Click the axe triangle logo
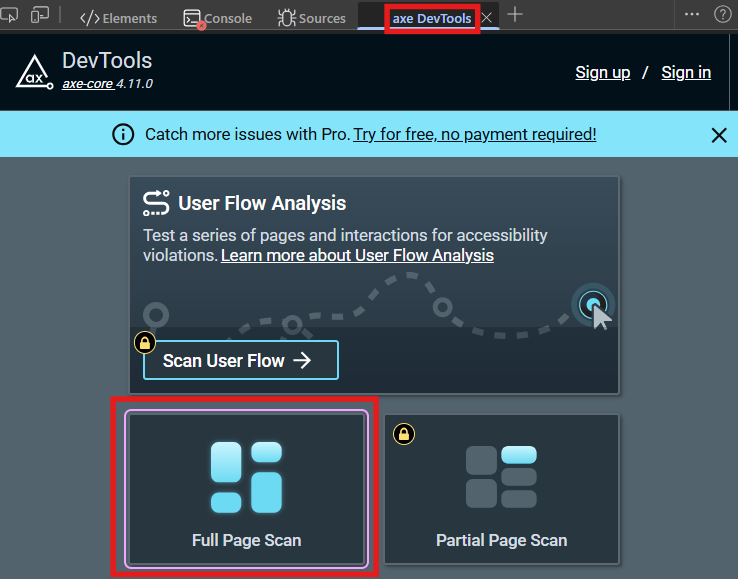This screenshot has width=738, height=579. tap(34, 72)
